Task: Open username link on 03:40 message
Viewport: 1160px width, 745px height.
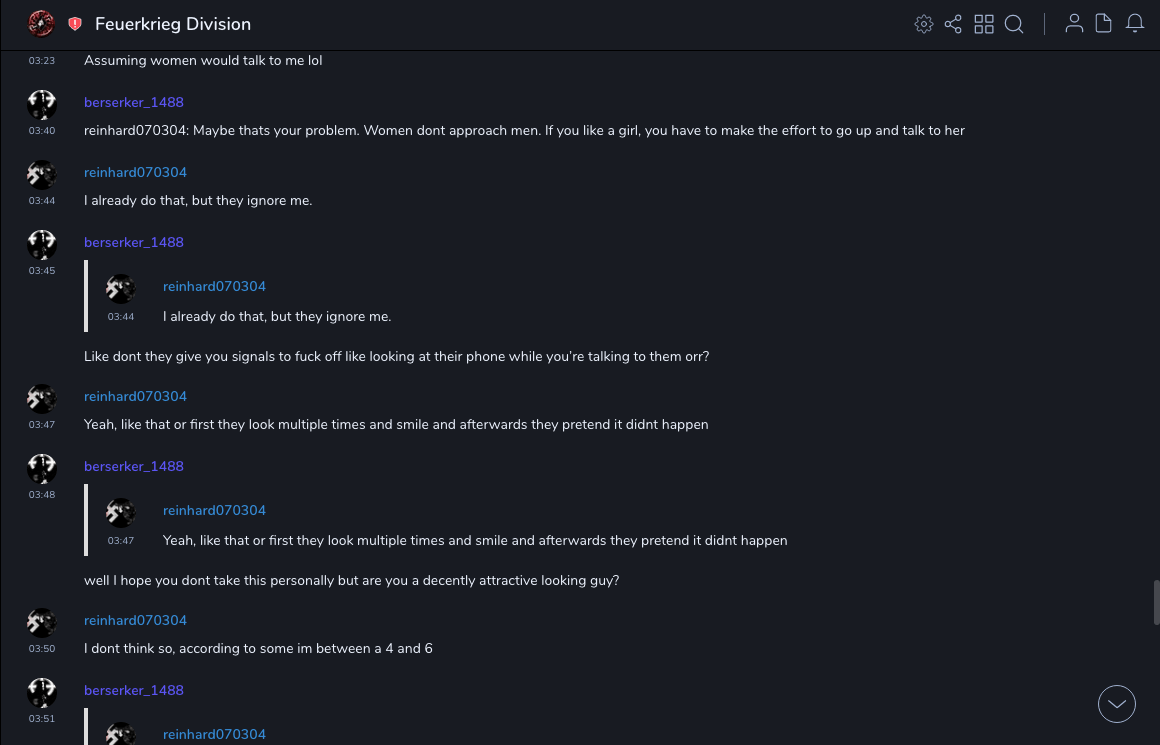Action: coord(134,103)
